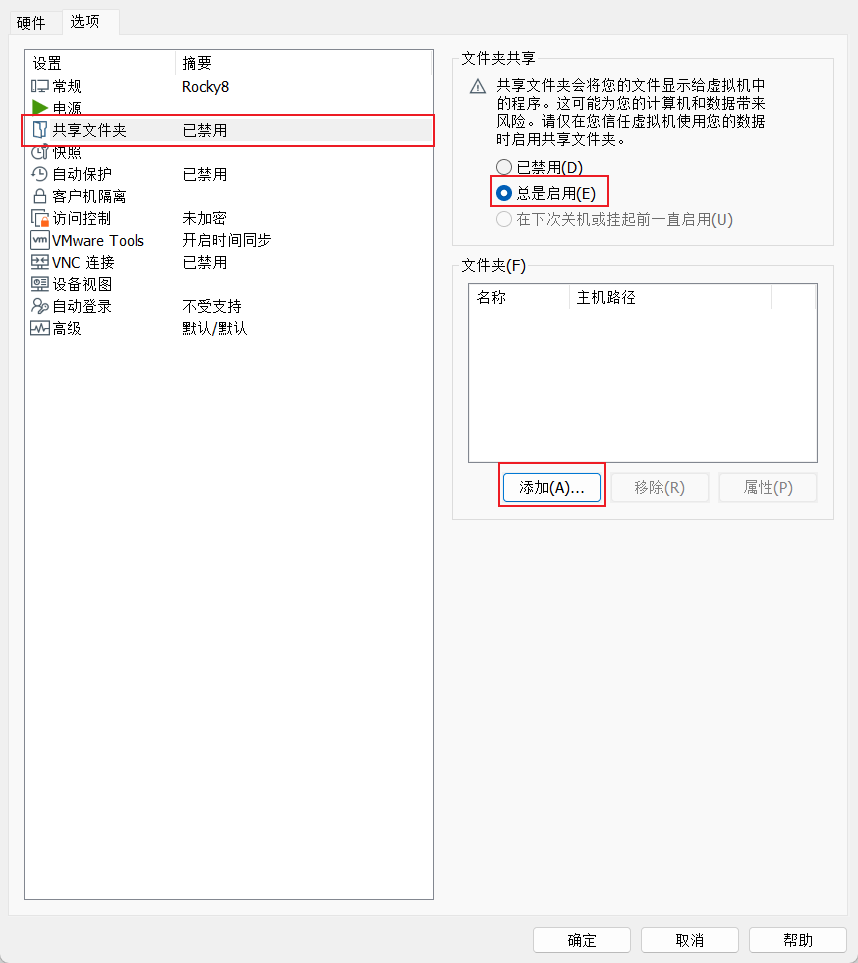Screen dimensions: 858x963
Task: Confirm settings with 确定 button
Action: coord(581,940)
